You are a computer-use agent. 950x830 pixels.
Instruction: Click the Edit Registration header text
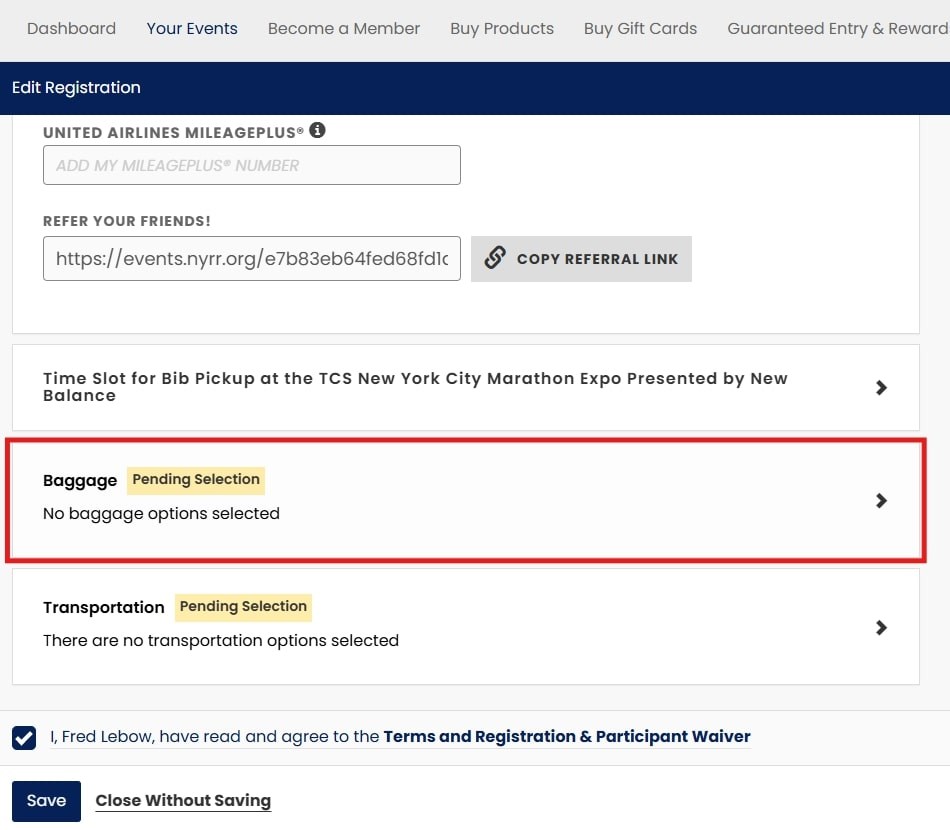pos(76,88)
